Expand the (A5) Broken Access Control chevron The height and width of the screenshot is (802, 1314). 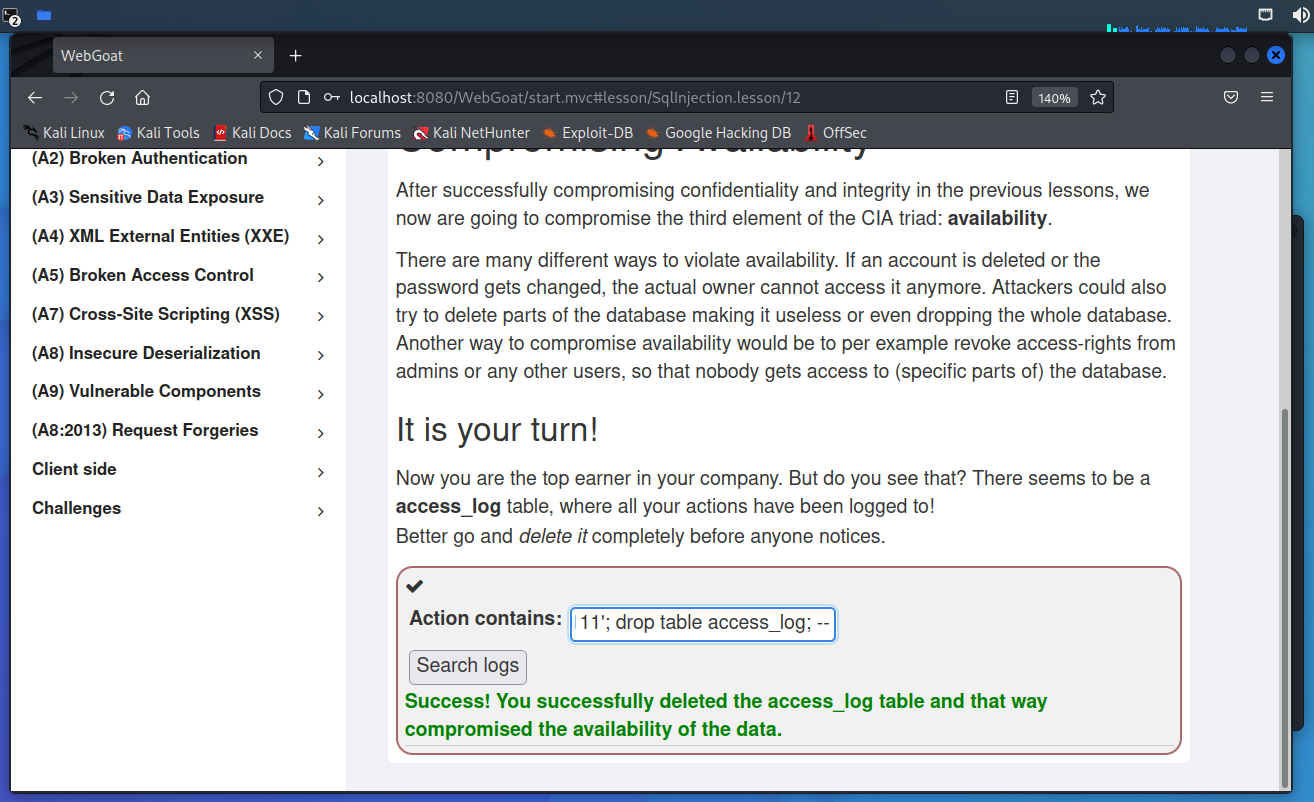point(321,277)
